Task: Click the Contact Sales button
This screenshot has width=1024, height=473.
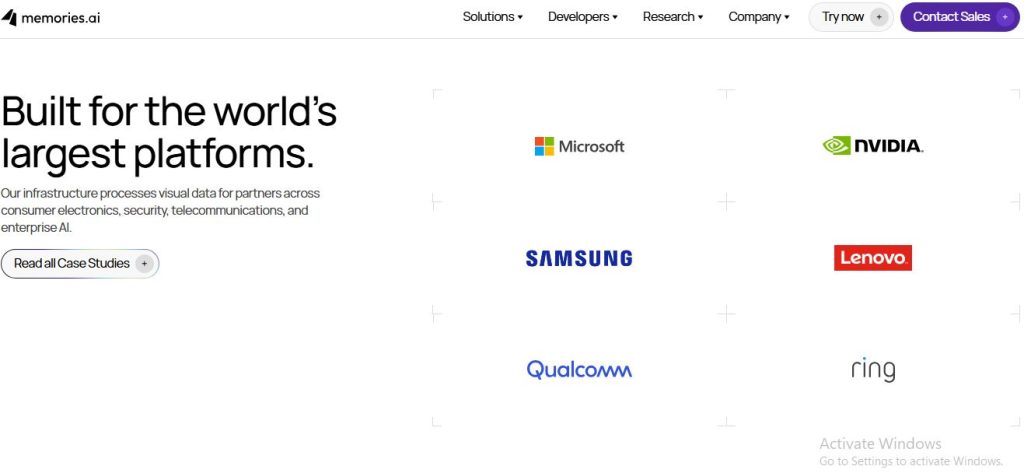Action: 959,17
